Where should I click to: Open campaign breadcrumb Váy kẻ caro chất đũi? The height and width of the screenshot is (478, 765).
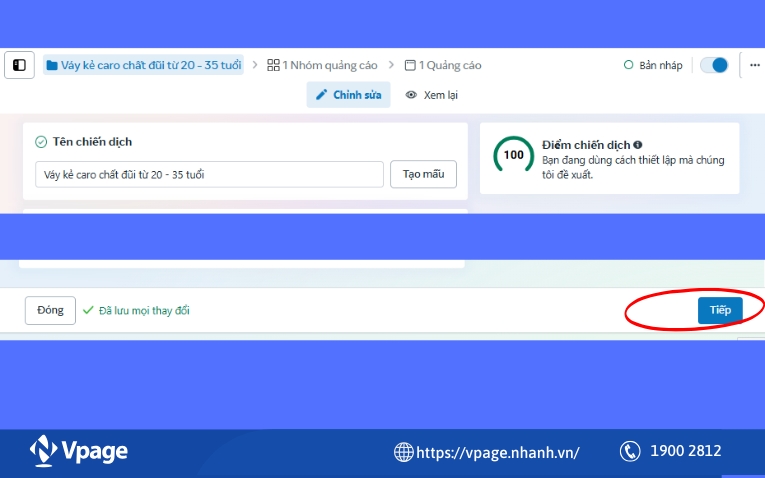tap(144, 65)
